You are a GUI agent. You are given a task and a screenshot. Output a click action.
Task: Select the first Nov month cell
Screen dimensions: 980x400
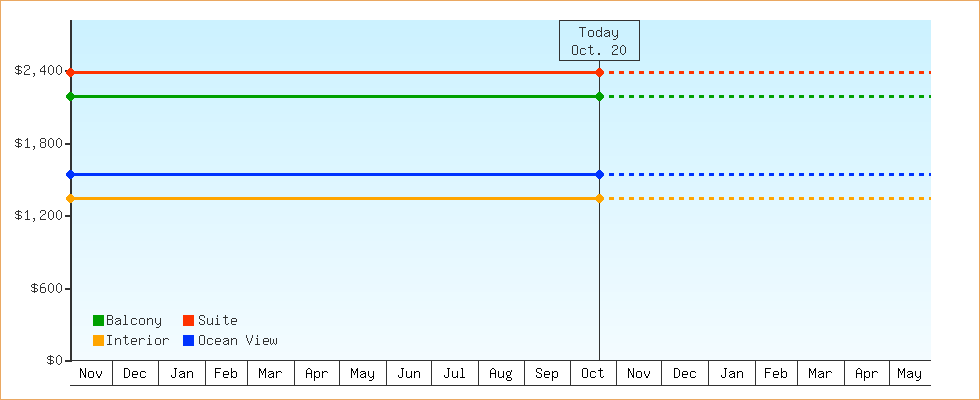91,374
